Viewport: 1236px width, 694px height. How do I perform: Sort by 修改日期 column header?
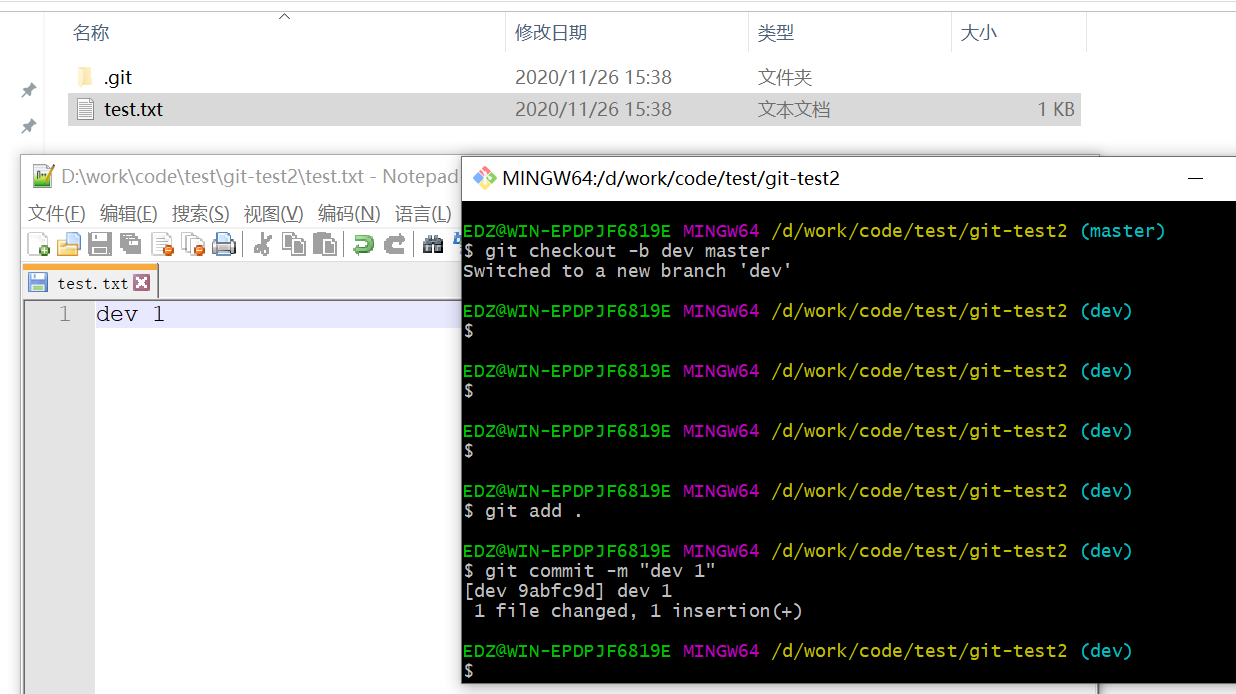pos(551,33)
